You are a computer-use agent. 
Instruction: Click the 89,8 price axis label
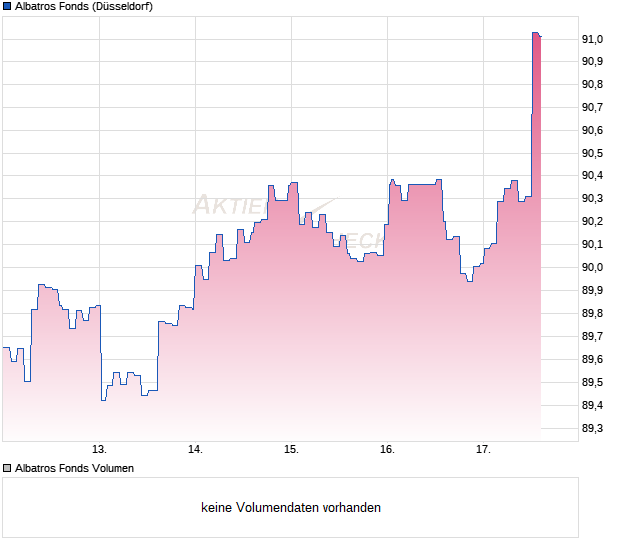pyautogui.click(x=592, y=314)
